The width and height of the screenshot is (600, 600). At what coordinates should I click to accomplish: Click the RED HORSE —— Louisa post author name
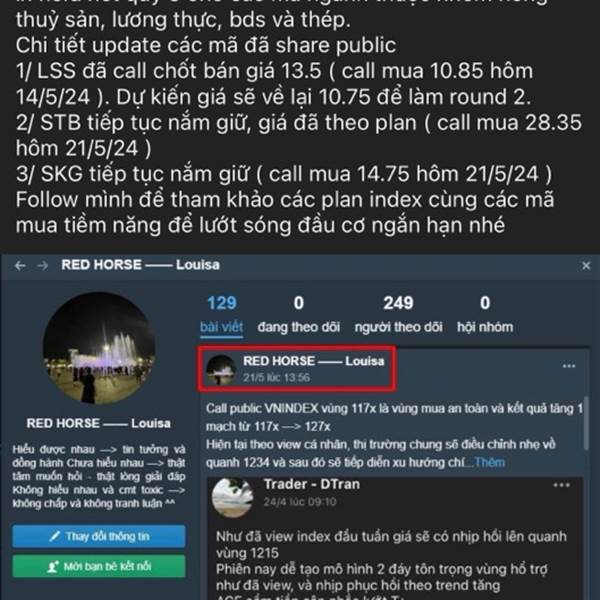[x=313, y=361]
